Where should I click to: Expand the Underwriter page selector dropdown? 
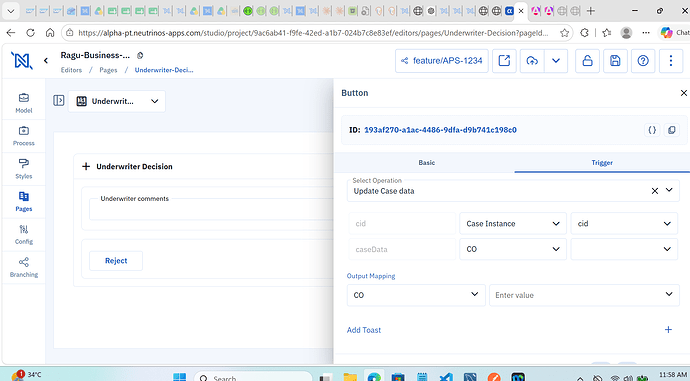(117, 101)
